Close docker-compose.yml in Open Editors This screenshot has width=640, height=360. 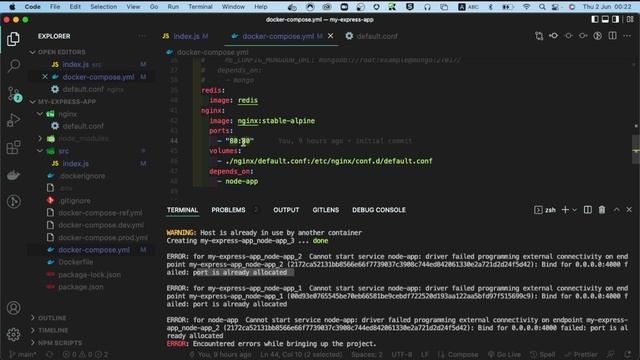tap(45, 77)
